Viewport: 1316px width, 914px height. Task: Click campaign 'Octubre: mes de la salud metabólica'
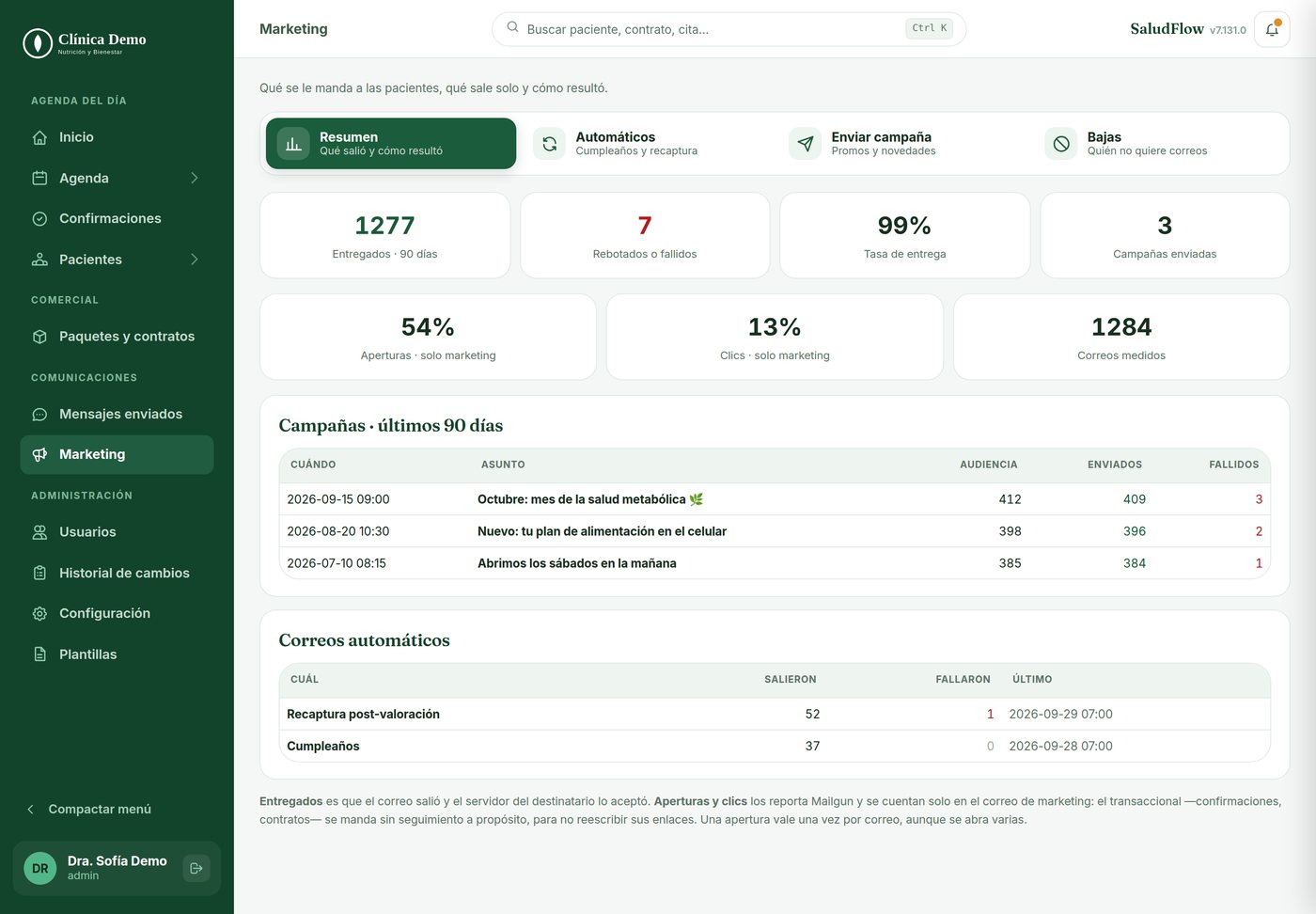point(590,499)
